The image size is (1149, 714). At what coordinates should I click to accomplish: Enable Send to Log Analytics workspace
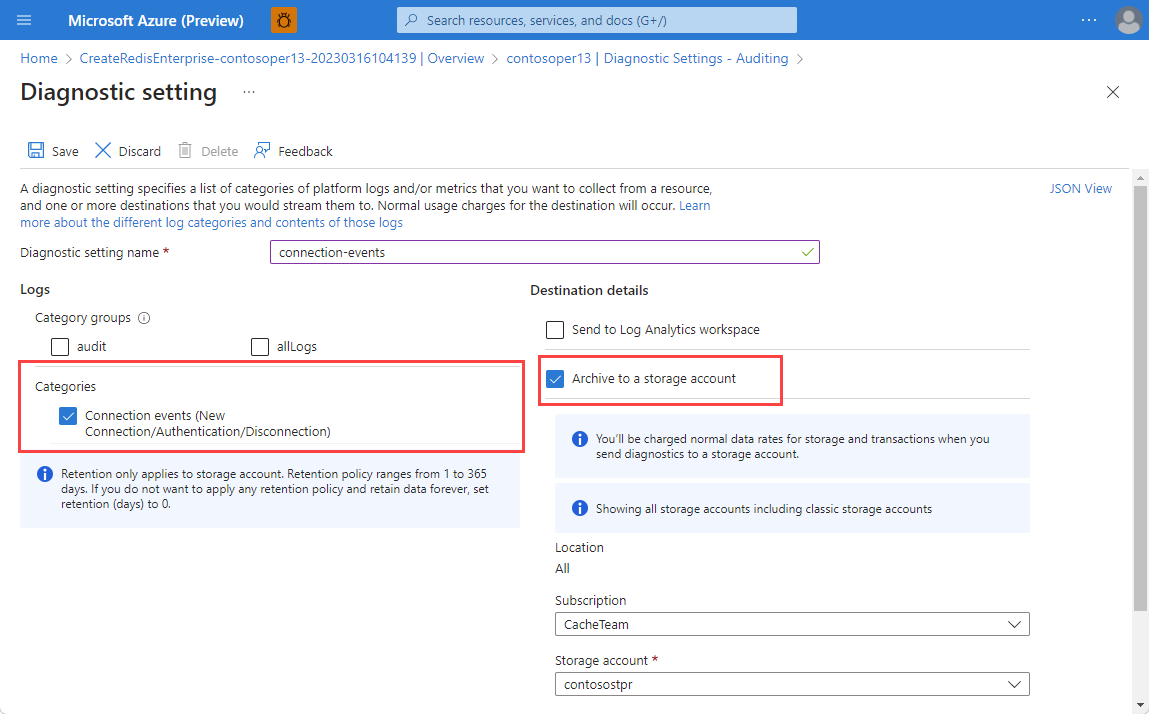(555, 329)
